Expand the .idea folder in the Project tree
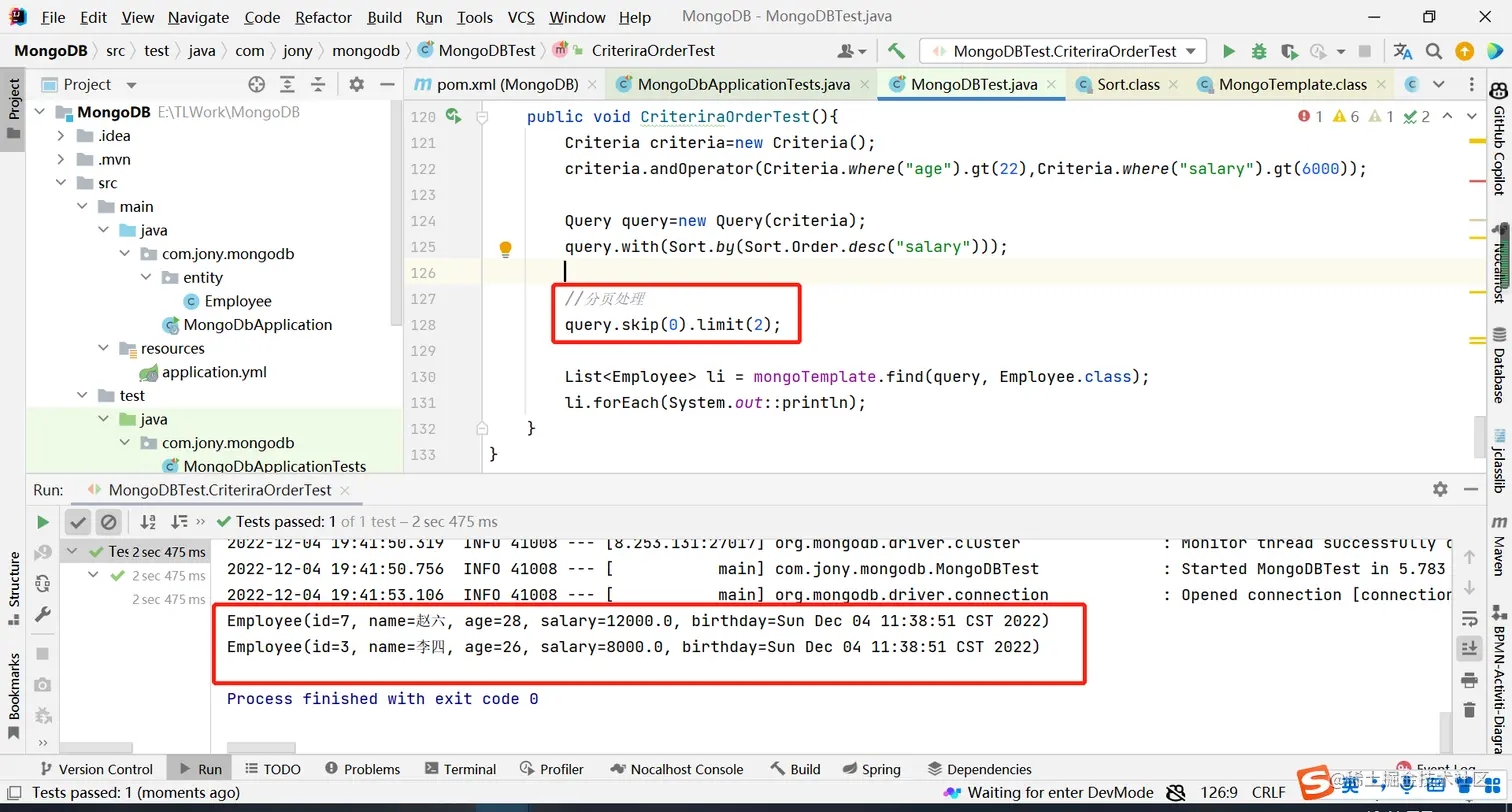 click(x=61, y=136)
